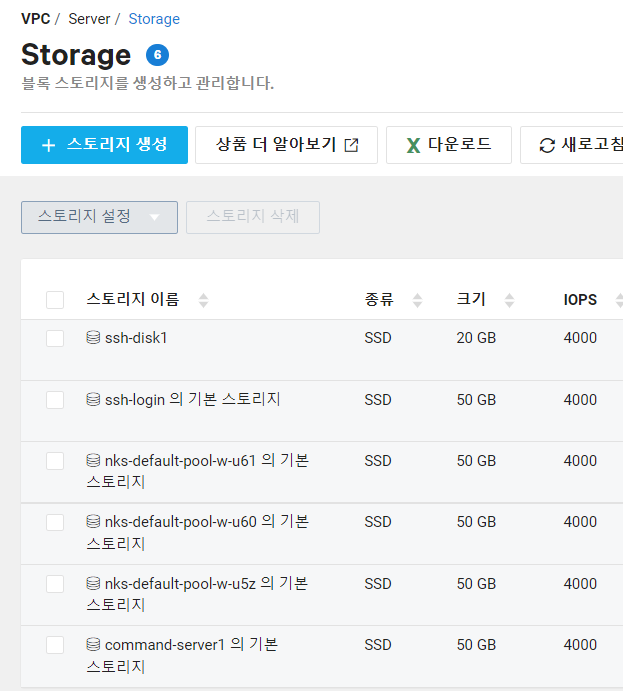Open the 스토리지 설정 dropdown

(x=99, y=217)
